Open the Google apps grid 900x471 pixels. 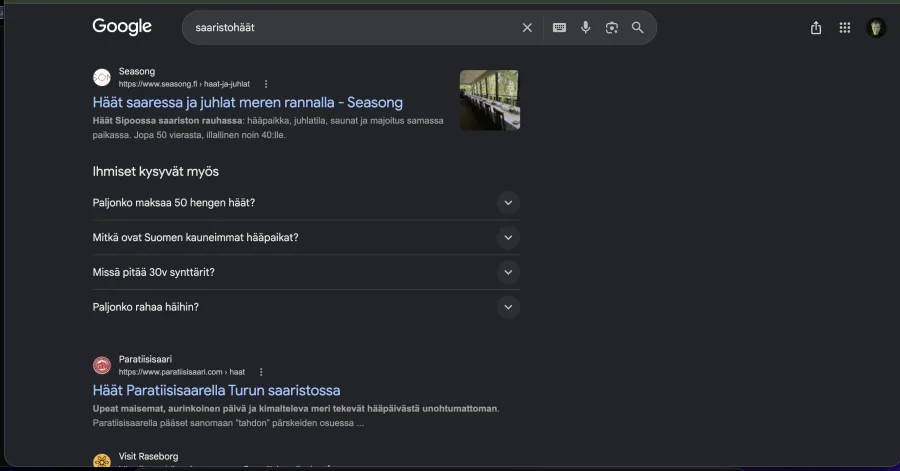(x=845, y=28)
